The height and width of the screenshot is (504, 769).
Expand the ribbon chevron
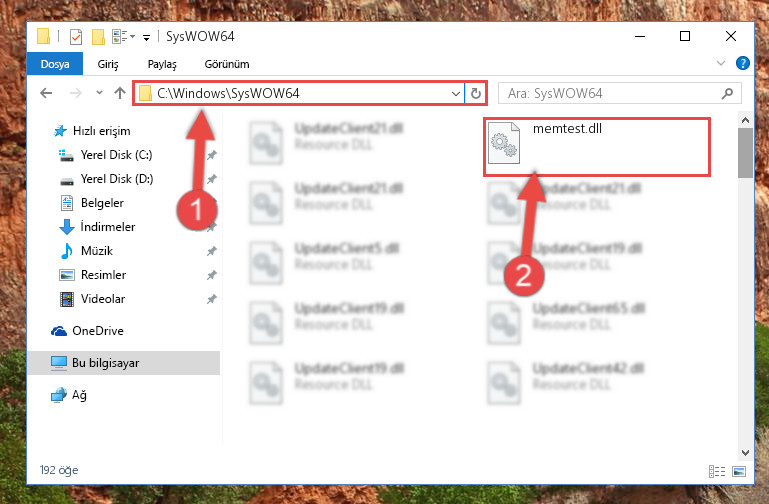(720, 63)
